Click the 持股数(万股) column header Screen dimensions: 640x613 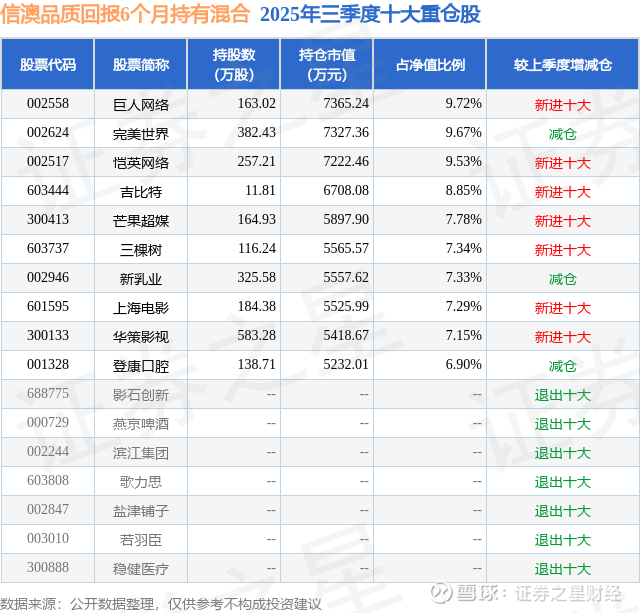[234, 64]
